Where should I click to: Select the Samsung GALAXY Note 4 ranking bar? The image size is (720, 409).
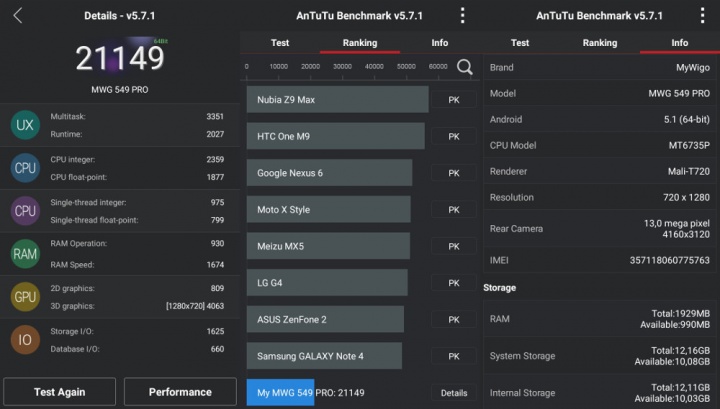[x=324, y=356]
